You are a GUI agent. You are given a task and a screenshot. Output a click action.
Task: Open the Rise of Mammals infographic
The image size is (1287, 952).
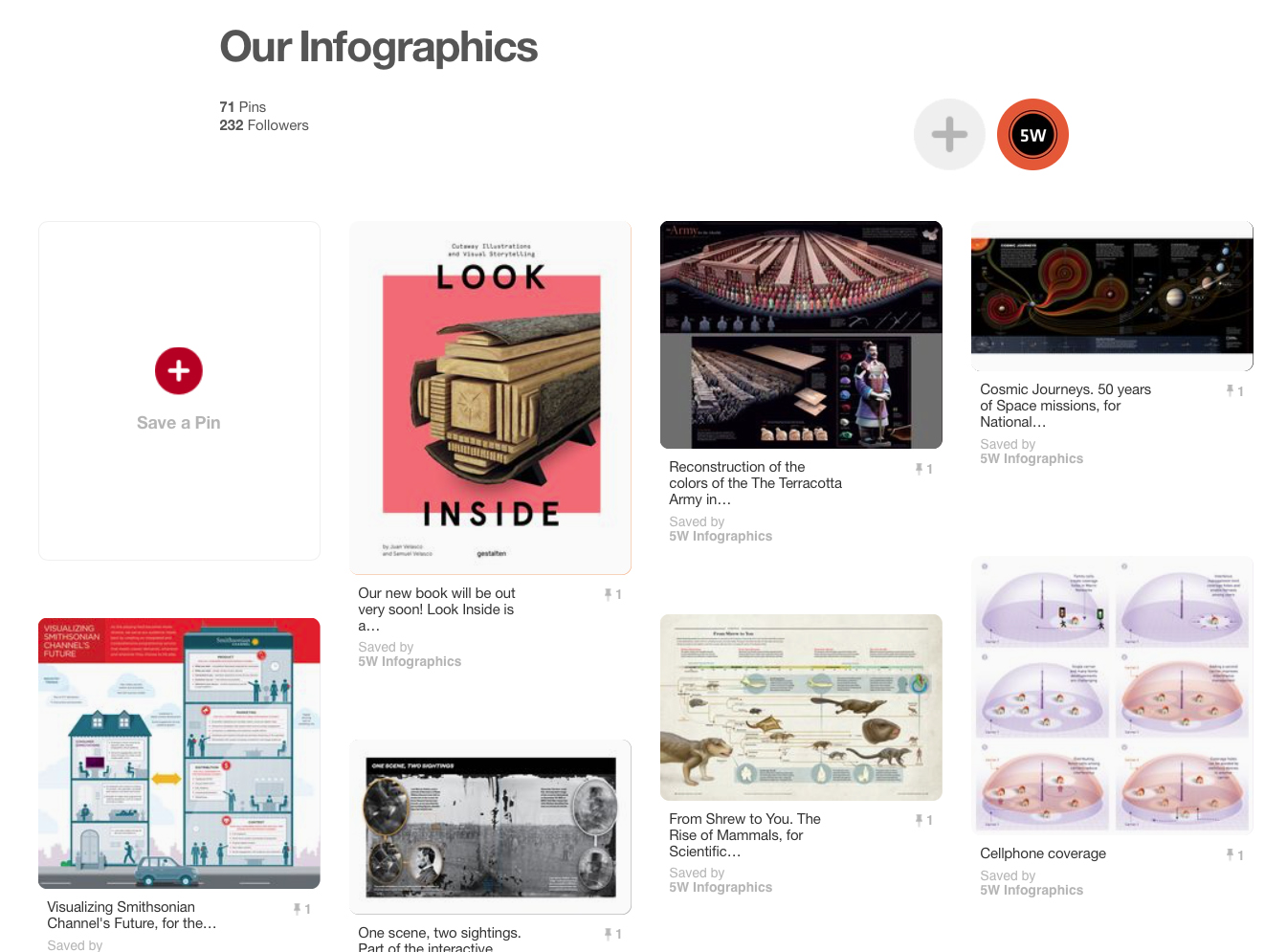(x=801, y=707)
